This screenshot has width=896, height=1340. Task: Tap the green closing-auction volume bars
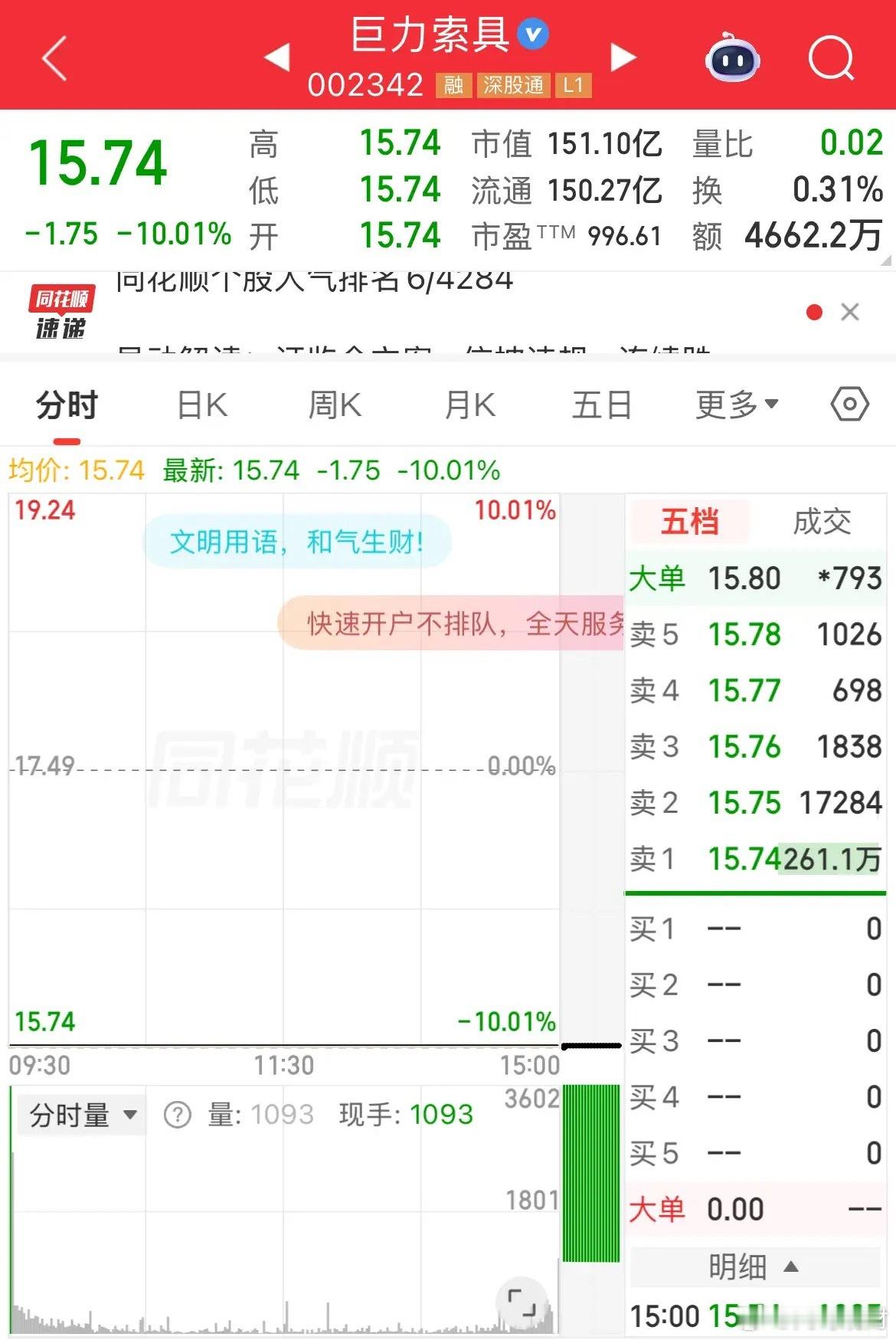tap(591, 1173)
